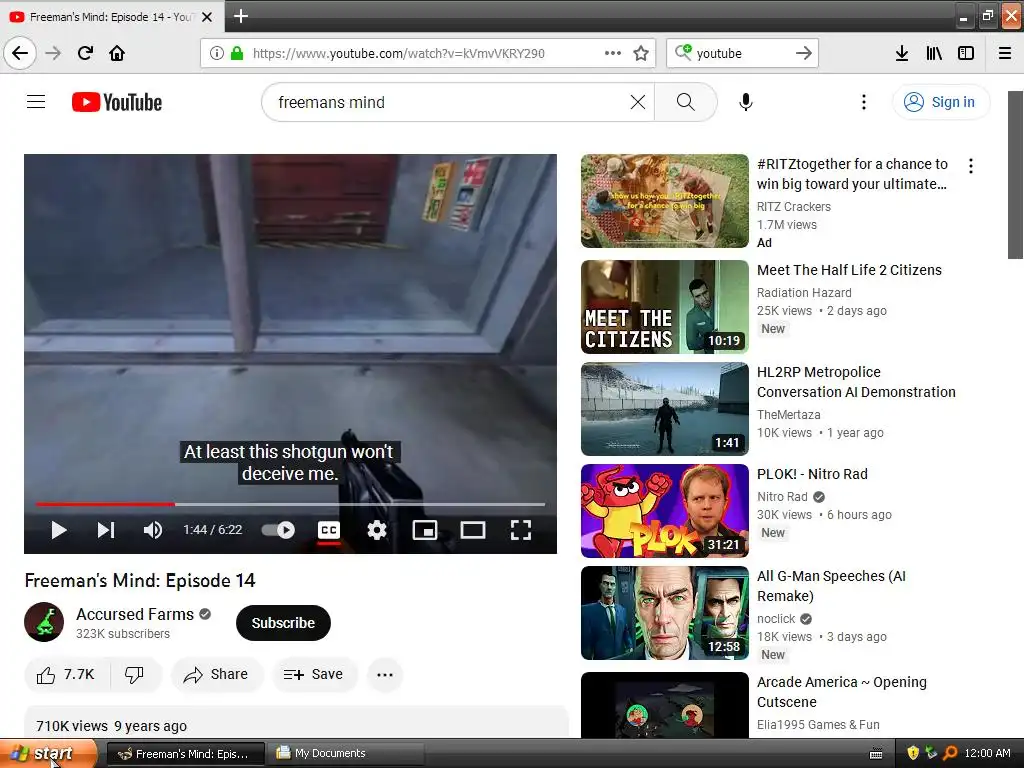Bookmark this page with the star
Image resolution: width=1024 pixels, height=768 pixels.
pos(641,53)
